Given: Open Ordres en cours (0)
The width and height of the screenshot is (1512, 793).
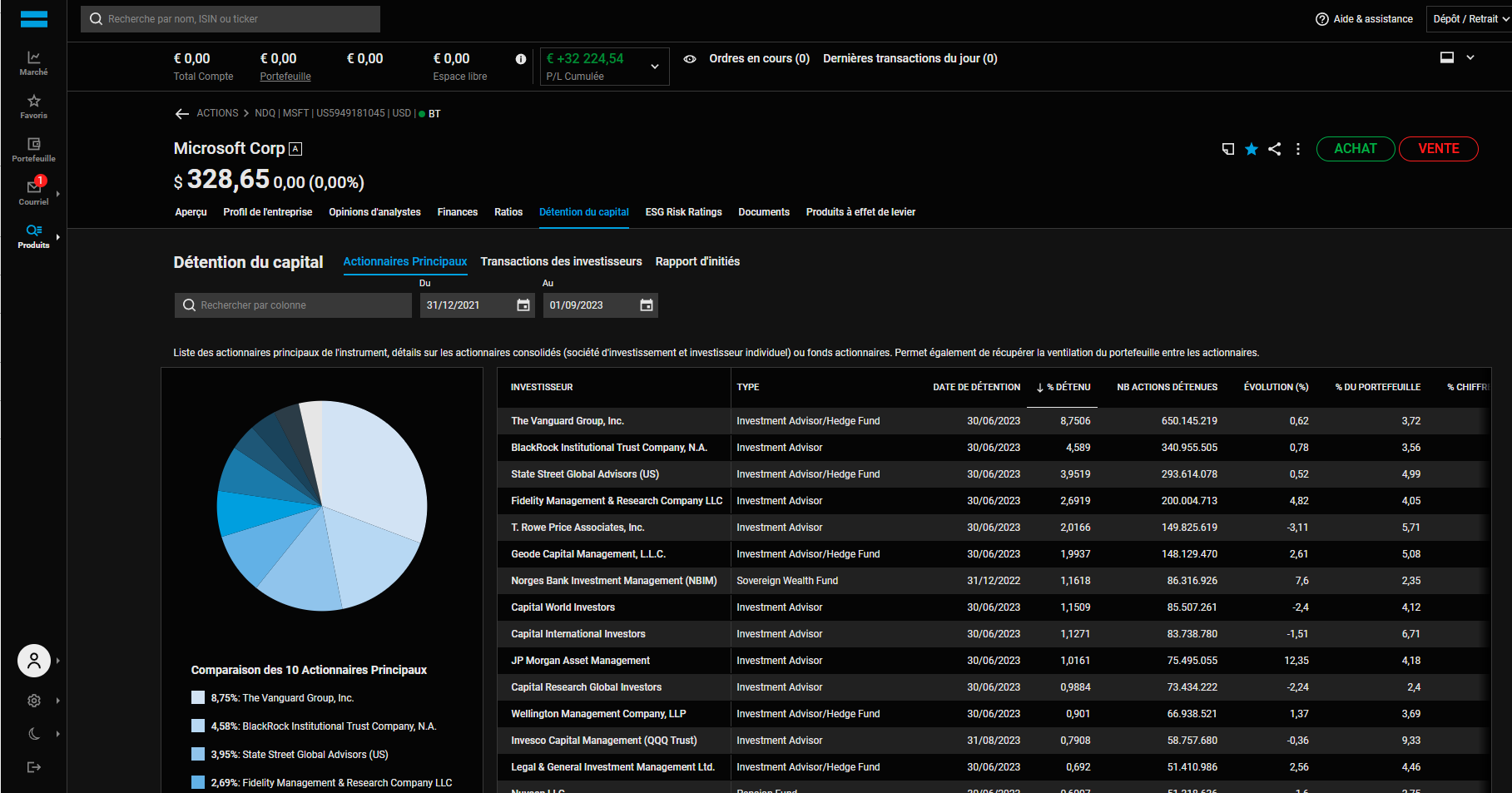Looking at the screenshot, I should pos(759,58).
